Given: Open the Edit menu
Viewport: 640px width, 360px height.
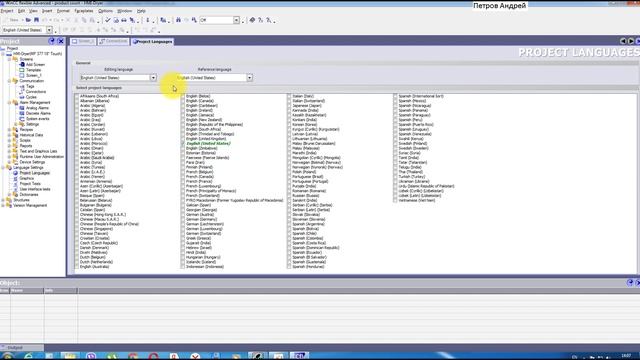Looking at the screenshot, I should (21, 11).
